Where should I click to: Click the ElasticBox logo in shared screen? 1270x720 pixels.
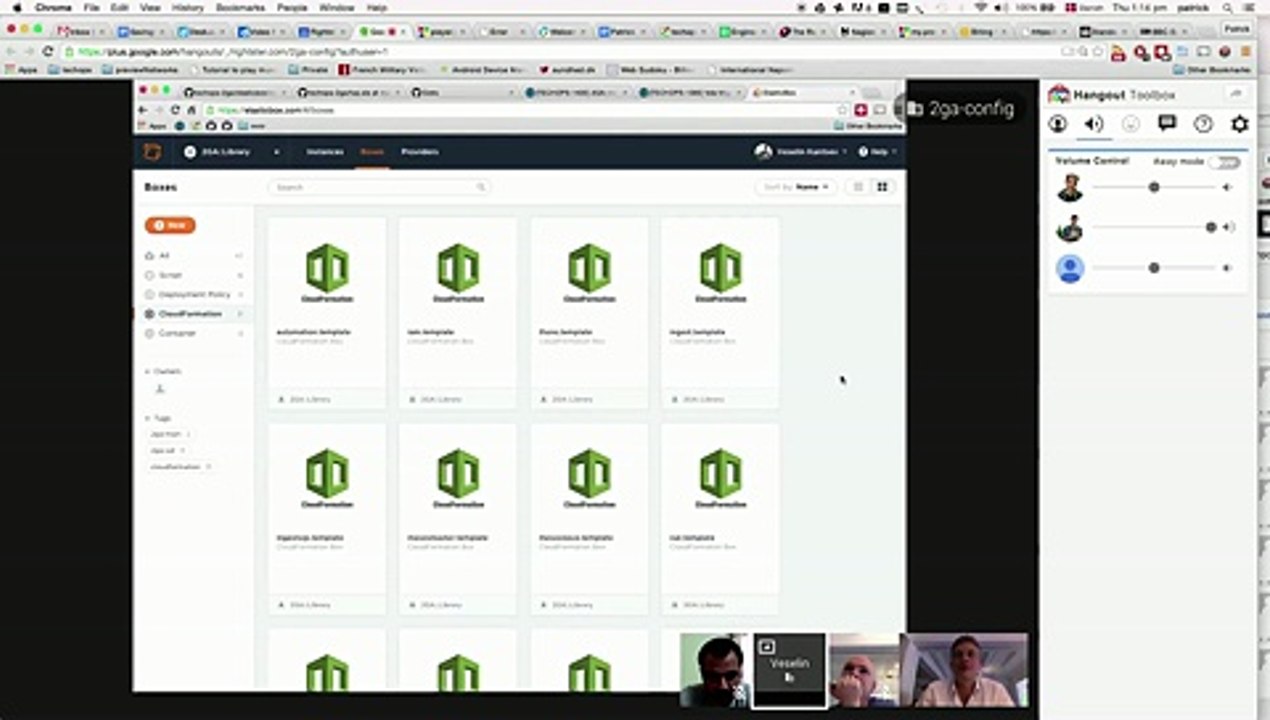click(x=152, y=152)
